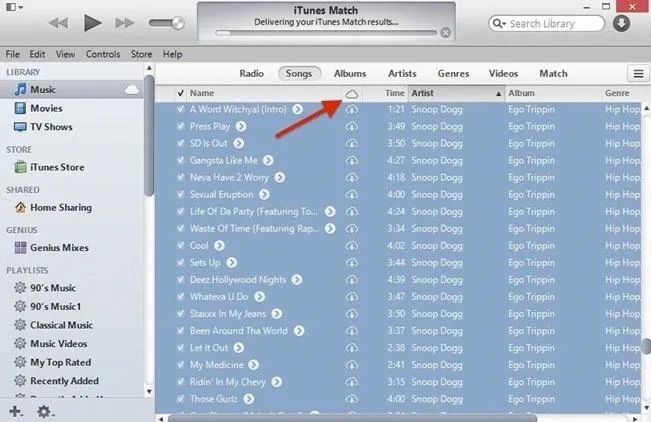Open arrow menu next to Press Play

pos(241,126)
